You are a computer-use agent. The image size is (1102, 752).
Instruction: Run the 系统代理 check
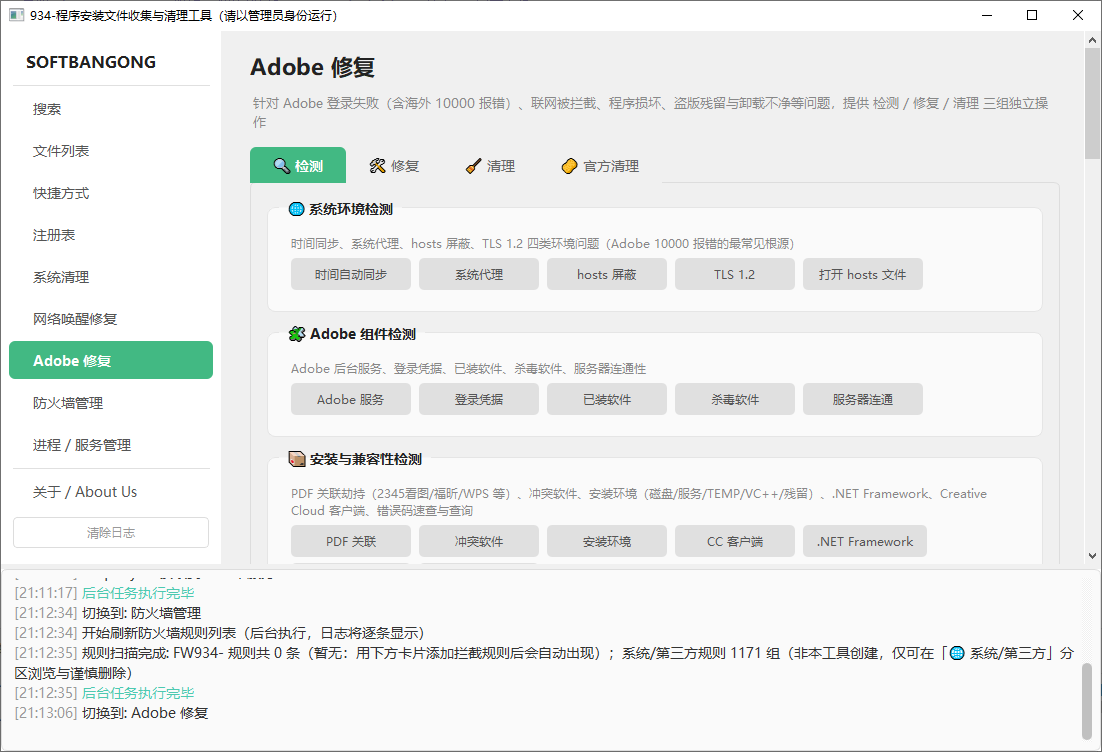tap(479, 274)
